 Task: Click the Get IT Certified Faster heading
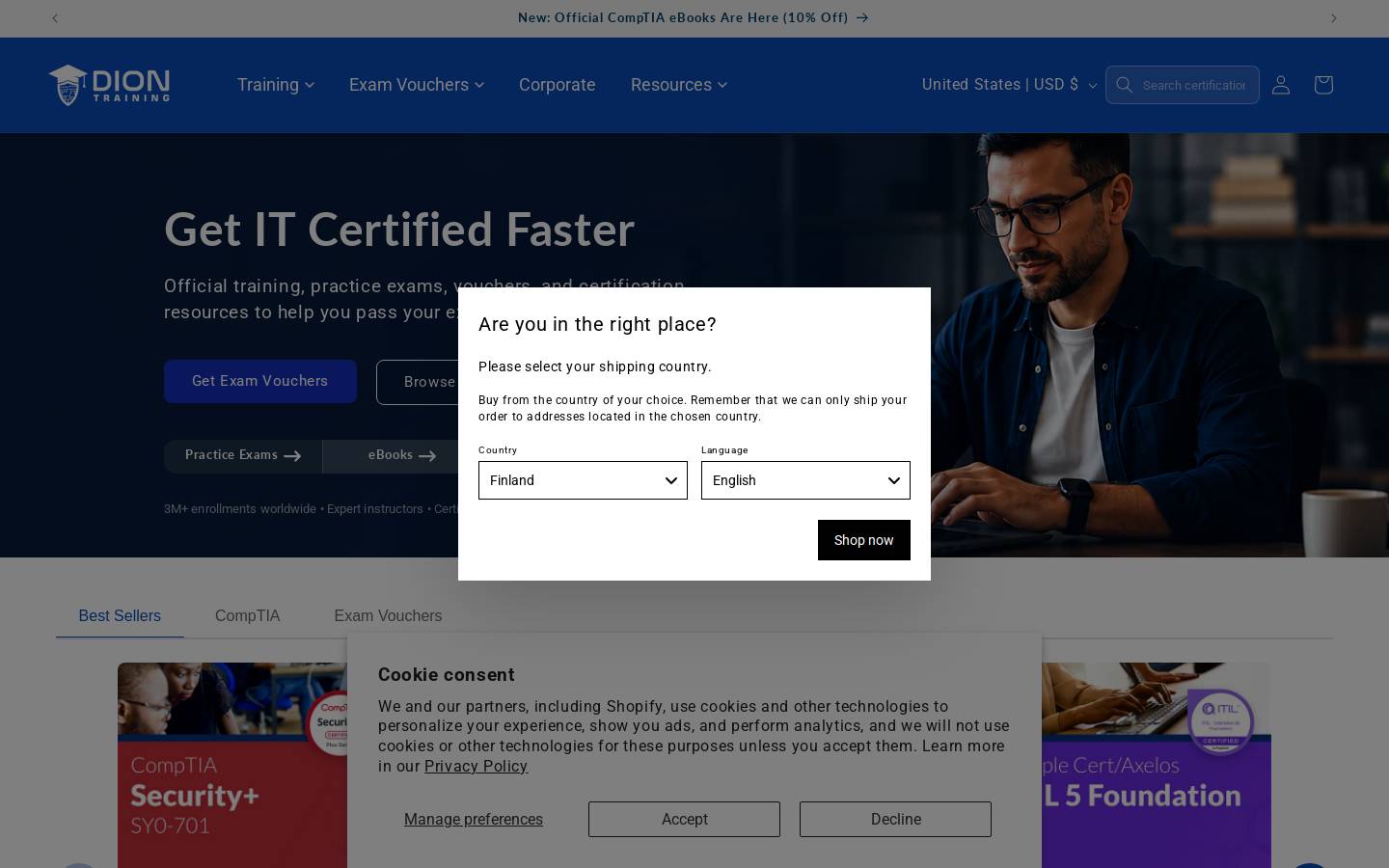[x=399, y=230]
